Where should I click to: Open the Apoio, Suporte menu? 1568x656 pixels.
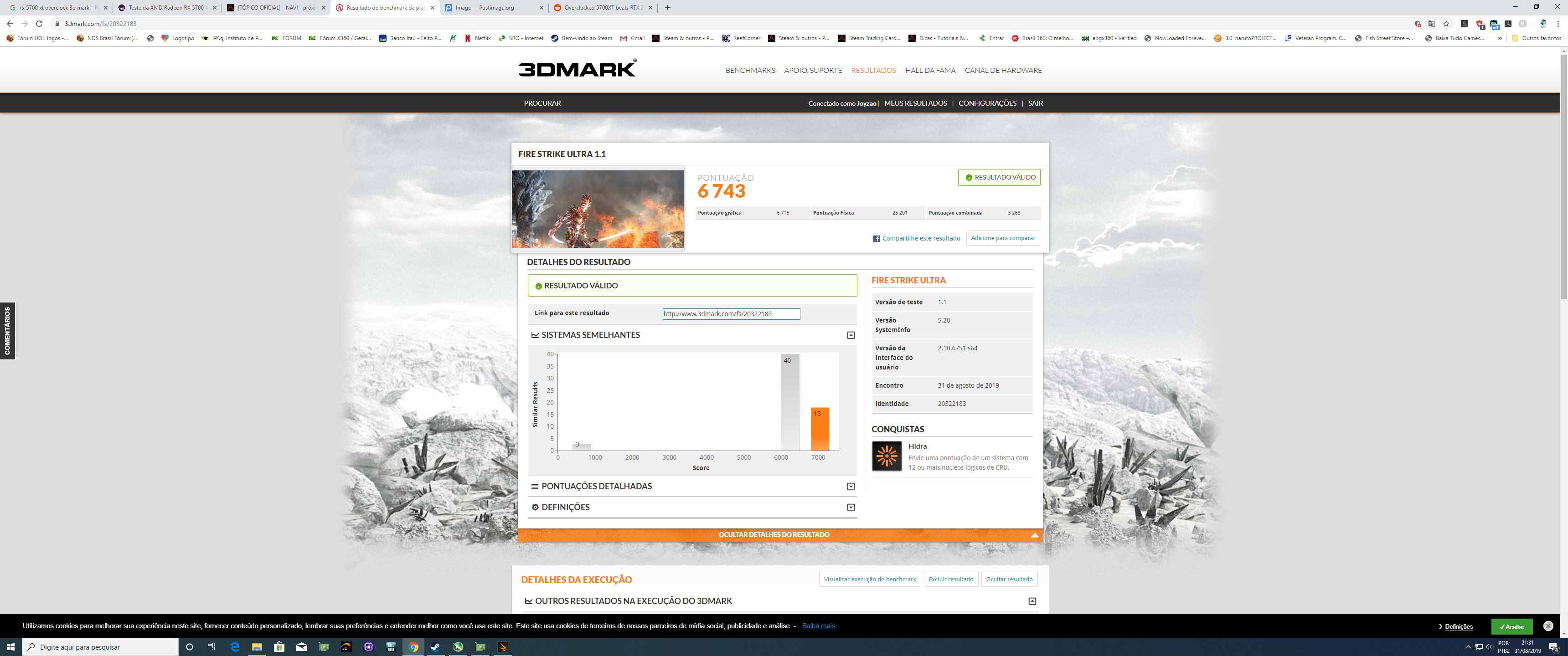(813, 71)
